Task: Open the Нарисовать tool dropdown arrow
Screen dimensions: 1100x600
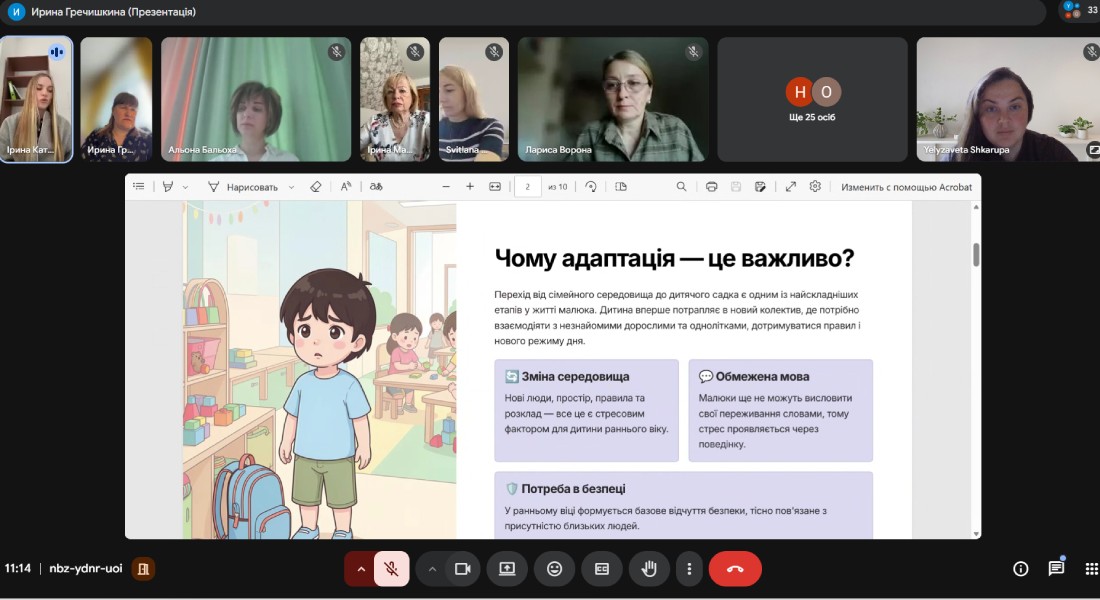Action: (x=291, y=187)
